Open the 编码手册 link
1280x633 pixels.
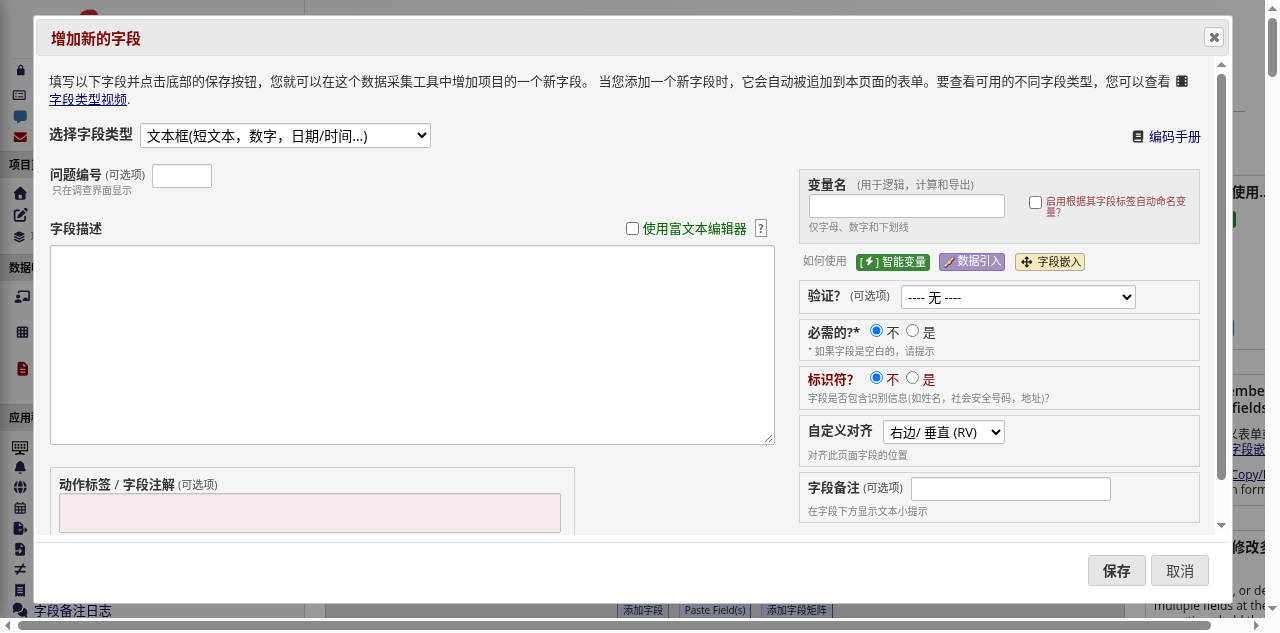point(1174,137)
